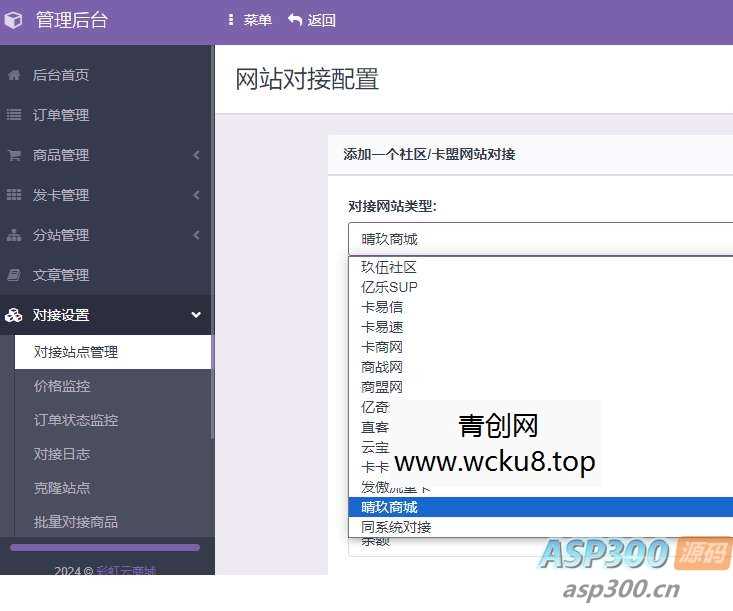Expand the 分站管理 submenu chevron
Viewport: 733px width, 611px height.
(196, 235)
